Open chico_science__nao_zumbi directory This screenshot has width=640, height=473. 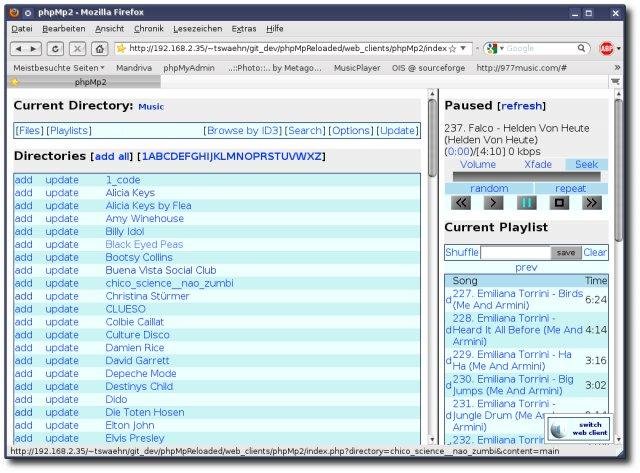click(x=169, y=283)
